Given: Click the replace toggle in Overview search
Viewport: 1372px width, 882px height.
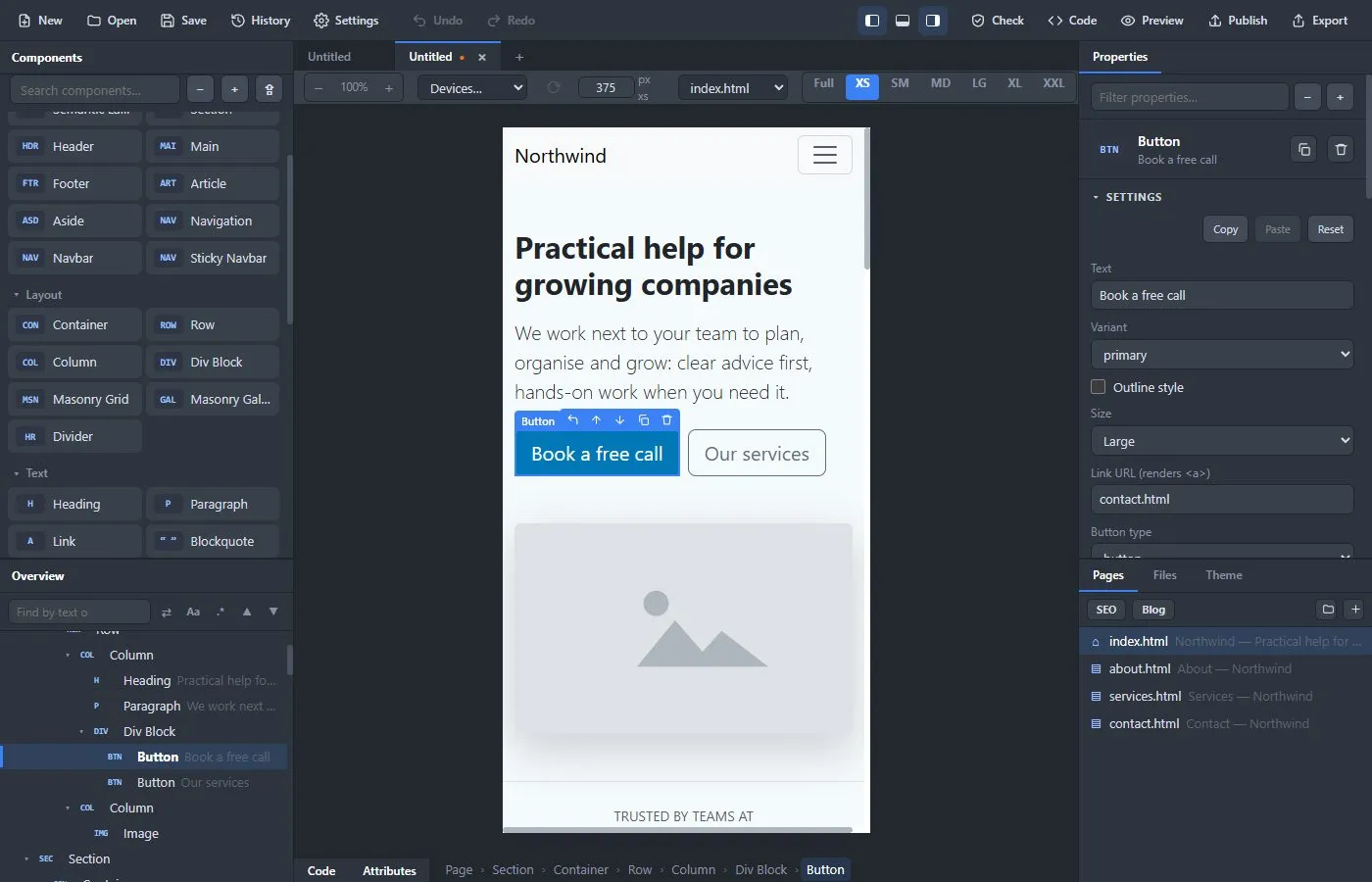Looking at the screenshot, I should coord(167,612).
